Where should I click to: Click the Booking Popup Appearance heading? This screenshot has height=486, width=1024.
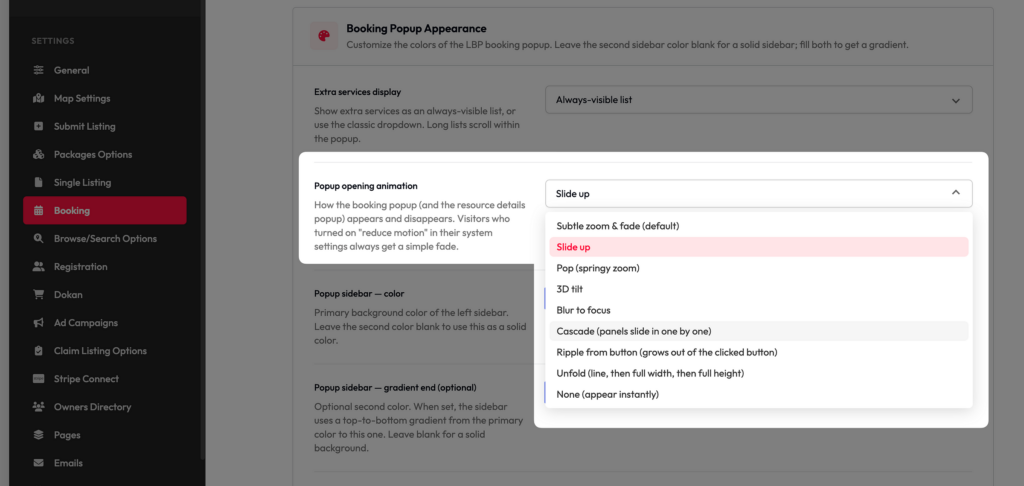coord(416,29)
